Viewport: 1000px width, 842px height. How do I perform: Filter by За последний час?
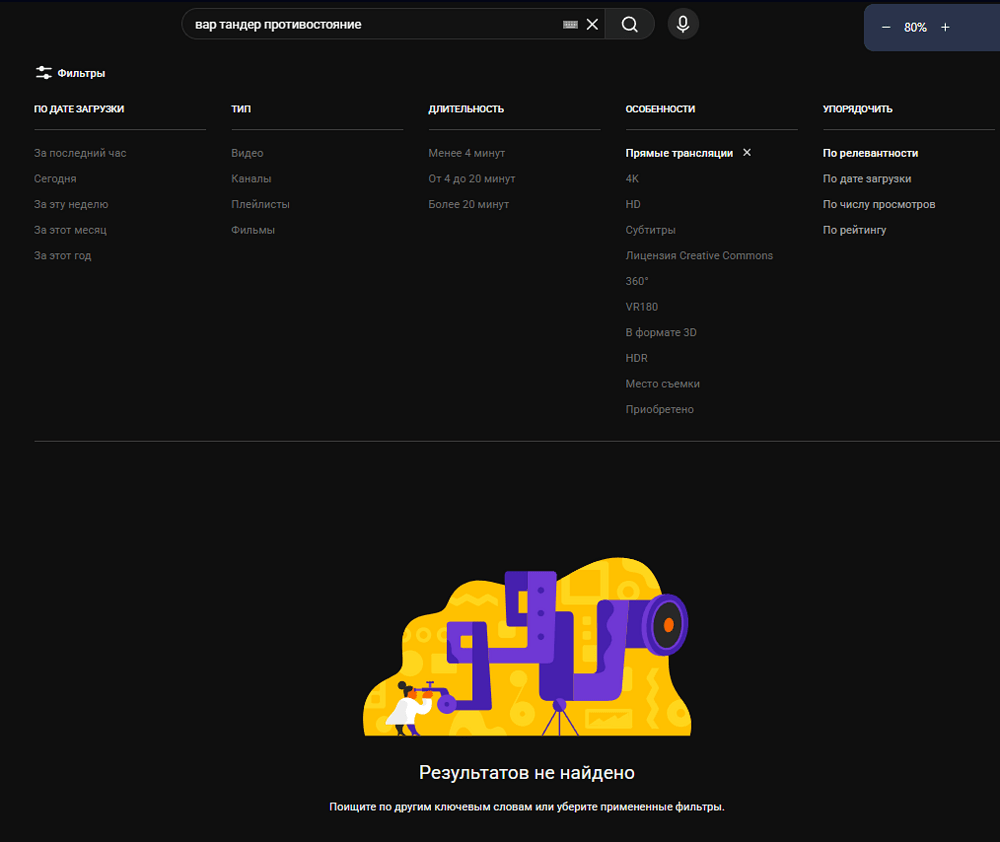coord(80,153)
